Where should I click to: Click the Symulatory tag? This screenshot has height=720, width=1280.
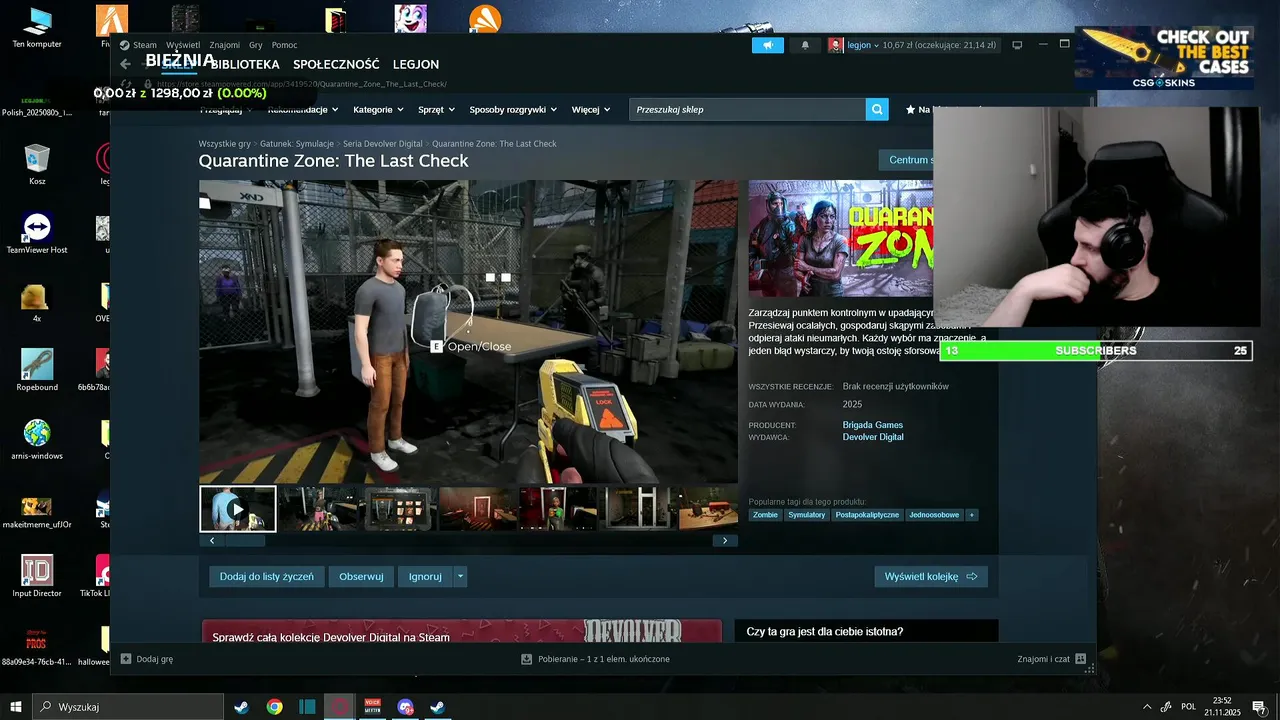(x=807, y=515)
